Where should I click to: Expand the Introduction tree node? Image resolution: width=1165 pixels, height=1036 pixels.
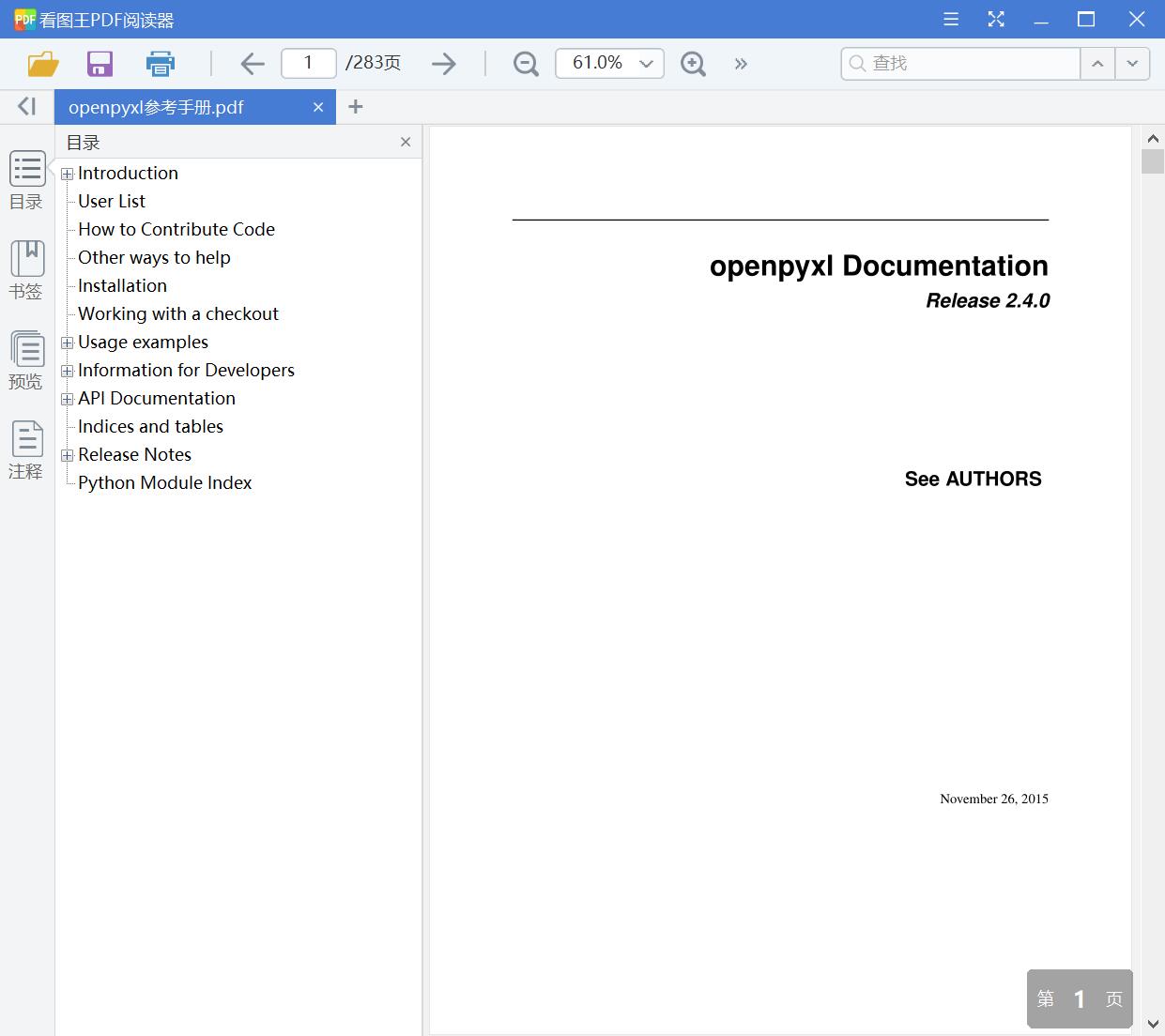[x=67, y=174]
